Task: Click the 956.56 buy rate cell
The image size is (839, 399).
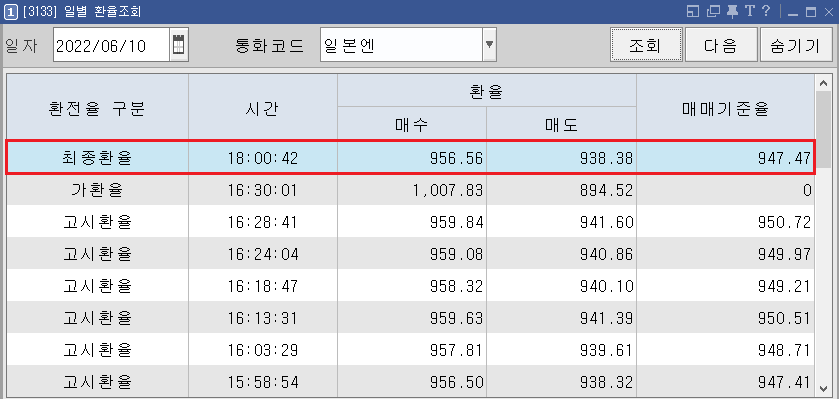Action: click(x=412, y=158)
